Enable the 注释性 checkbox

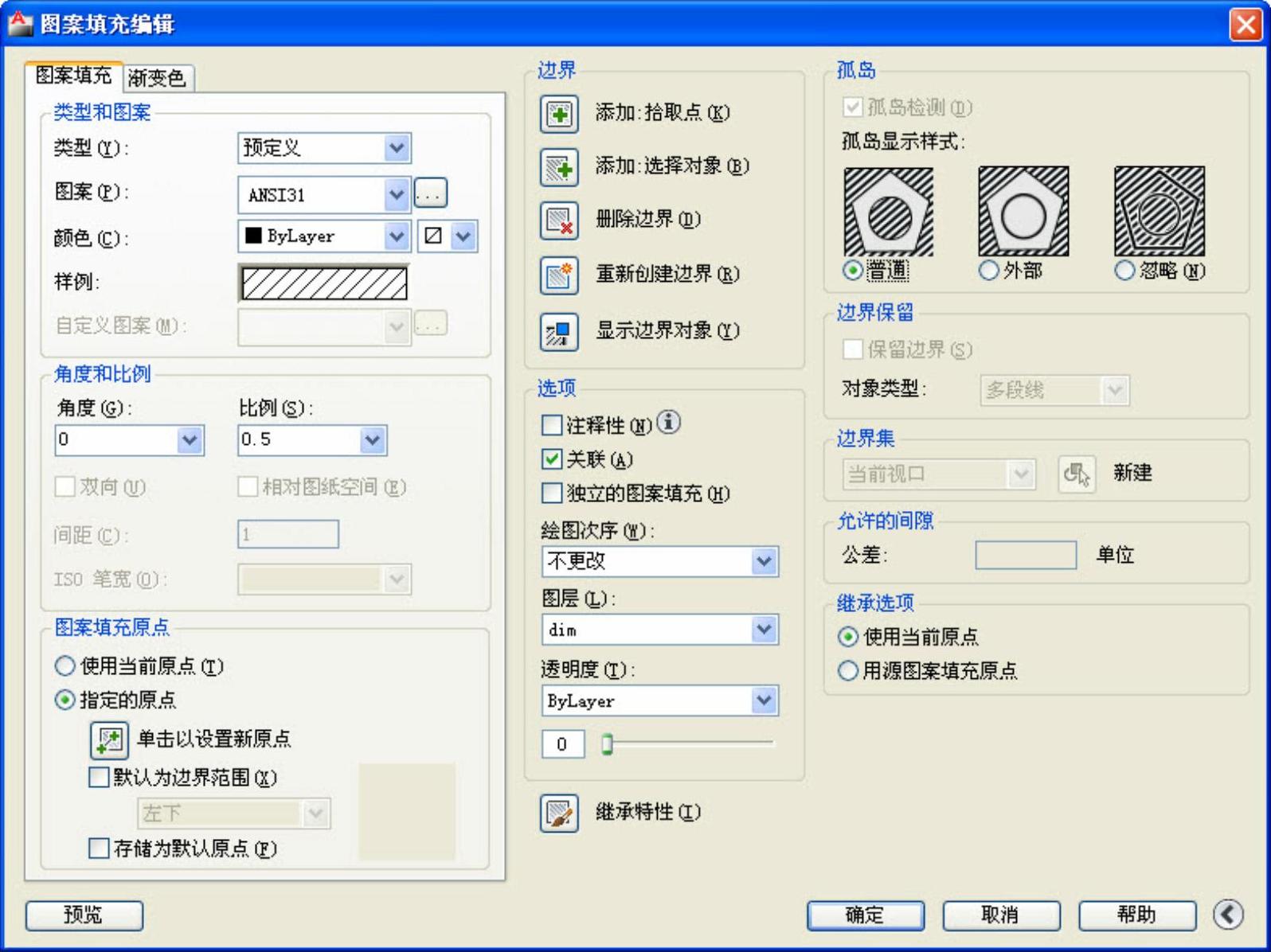[x=551, y=425]
